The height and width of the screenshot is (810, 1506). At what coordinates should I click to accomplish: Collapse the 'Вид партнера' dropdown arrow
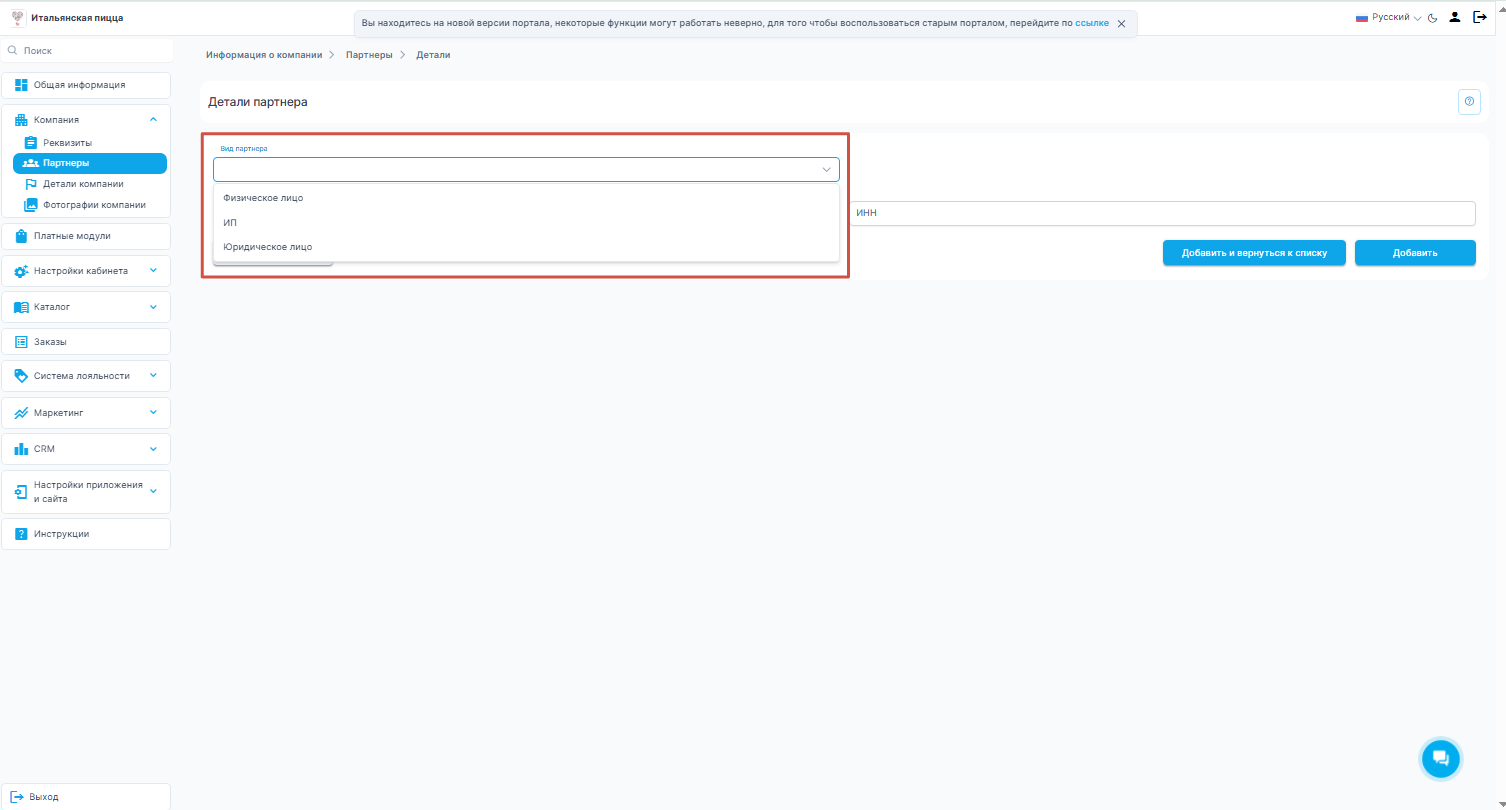pos(826,170)
